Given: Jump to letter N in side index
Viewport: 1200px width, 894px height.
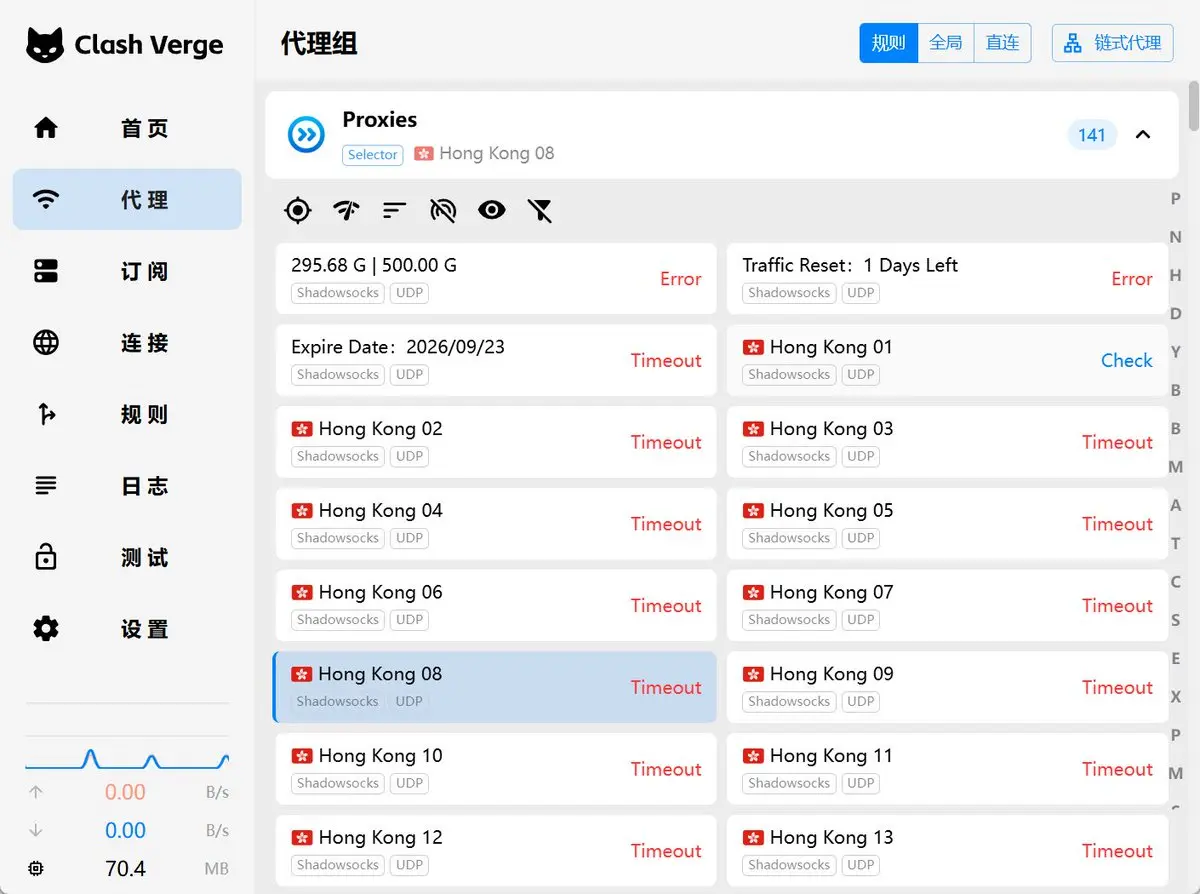Looking at the screenshot, I should click(1176, 237).
